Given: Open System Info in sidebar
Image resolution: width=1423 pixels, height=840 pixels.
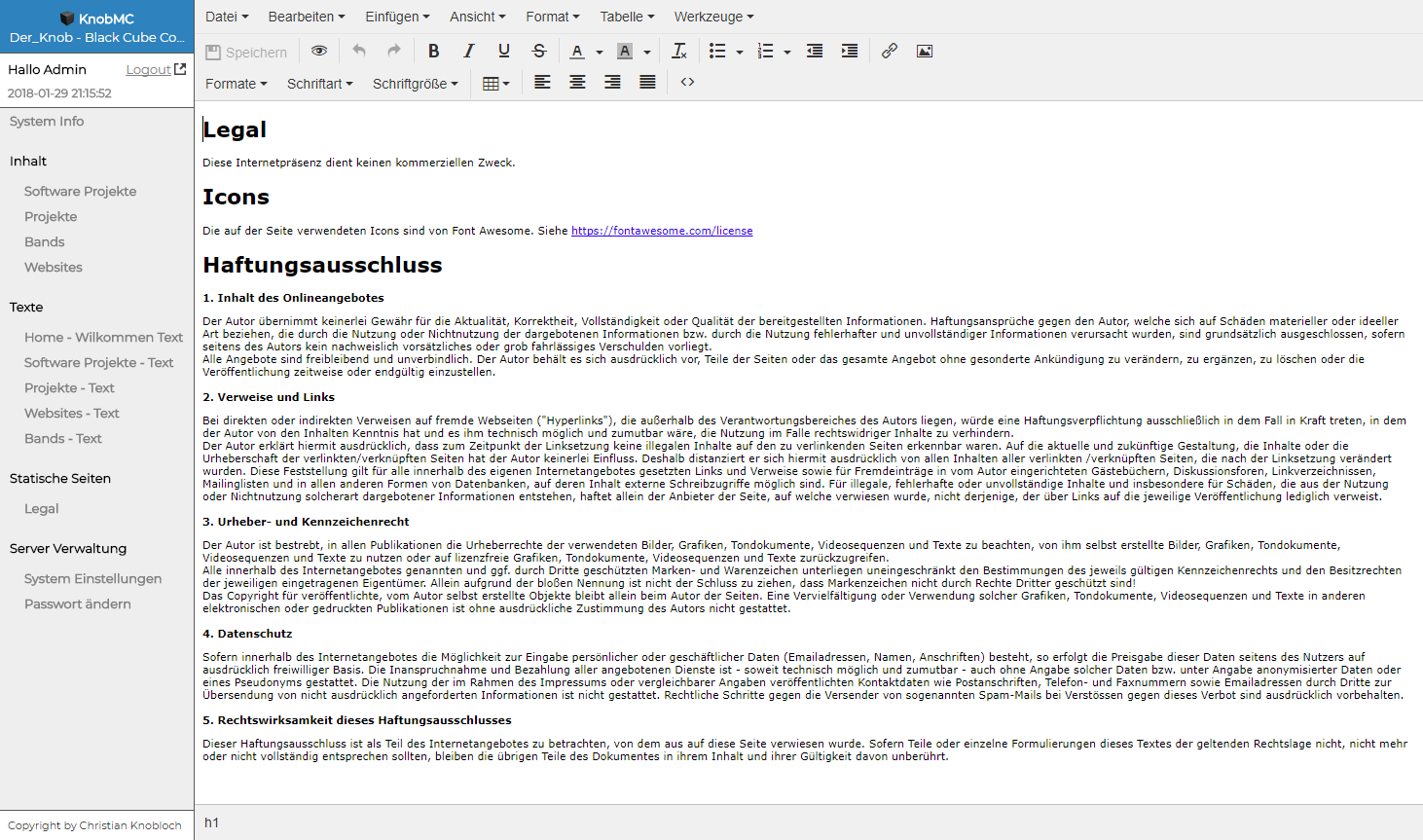Looking at the screenshot, I should pos(47,122).
